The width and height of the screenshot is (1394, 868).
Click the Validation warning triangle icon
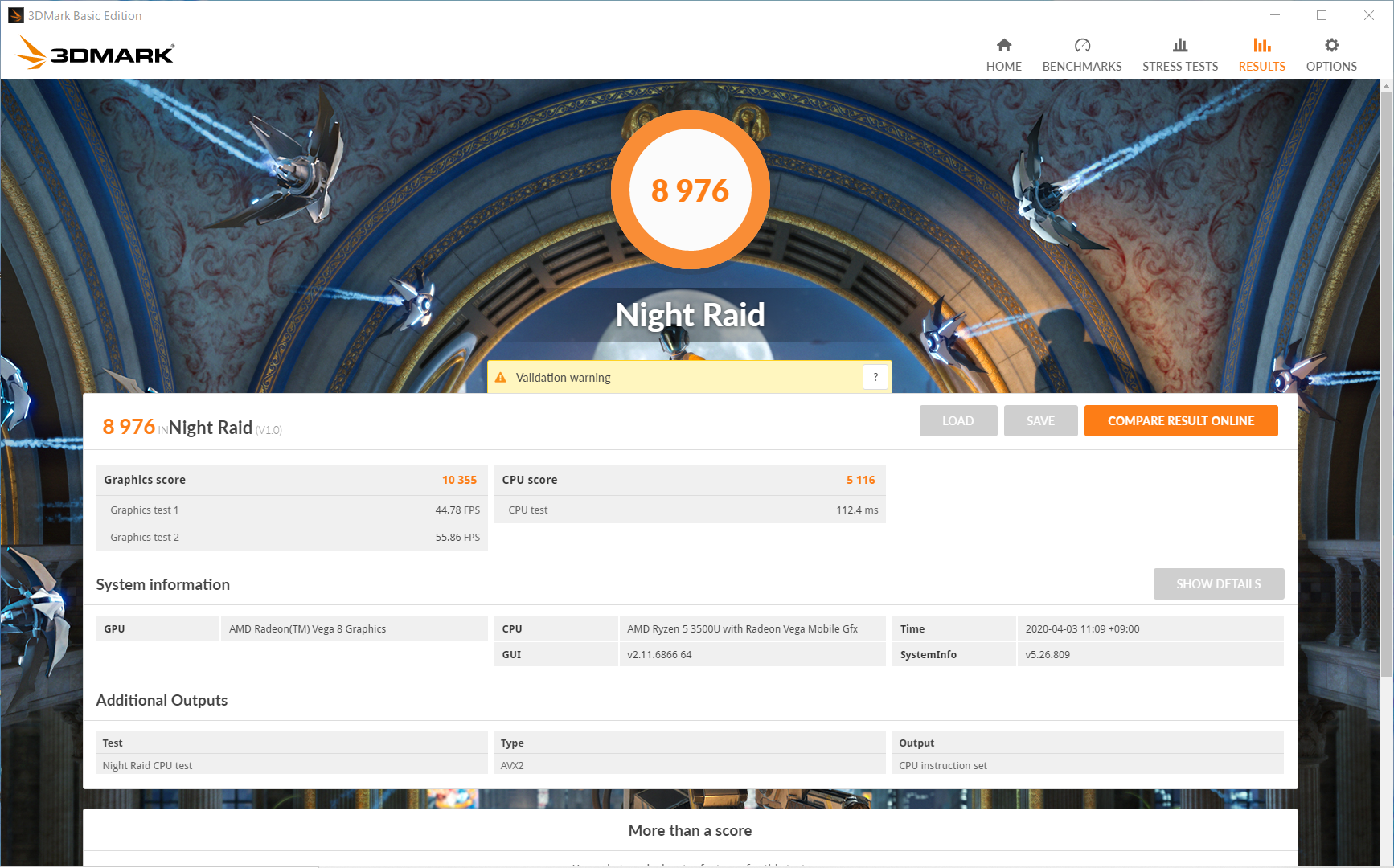point(501,378)
